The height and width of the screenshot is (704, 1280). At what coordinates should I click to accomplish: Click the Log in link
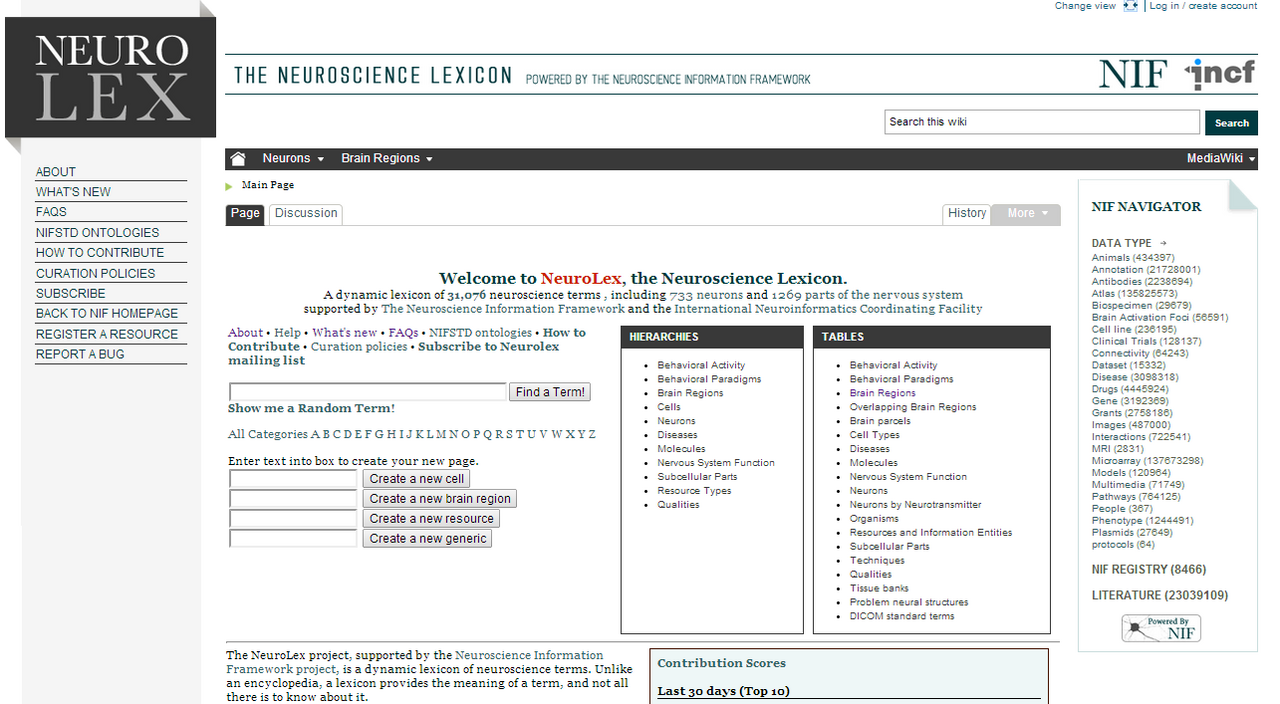(1164, 6)
